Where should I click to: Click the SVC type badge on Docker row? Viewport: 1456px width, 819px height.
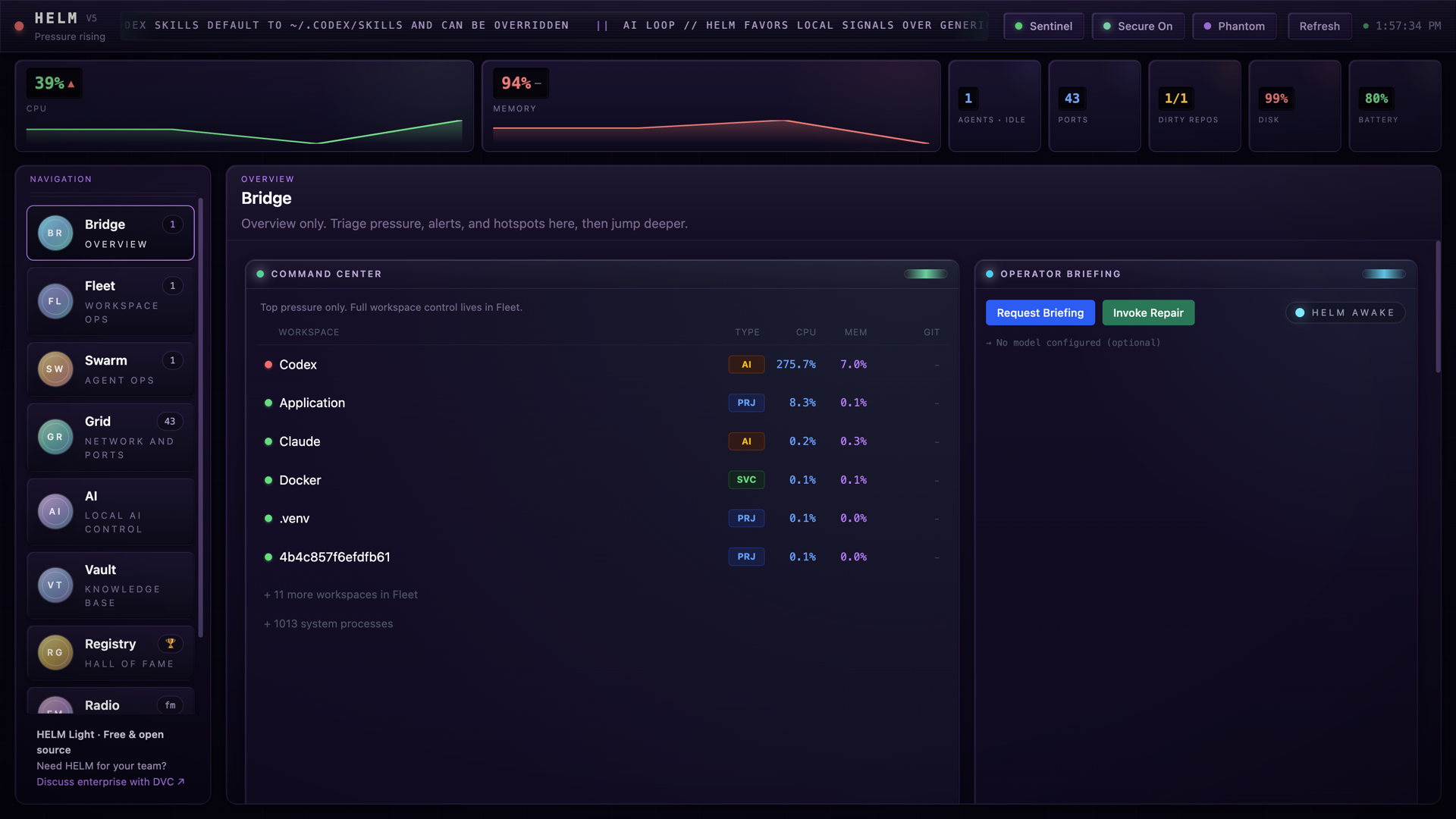pyautogui.click(x=746, y=480)
